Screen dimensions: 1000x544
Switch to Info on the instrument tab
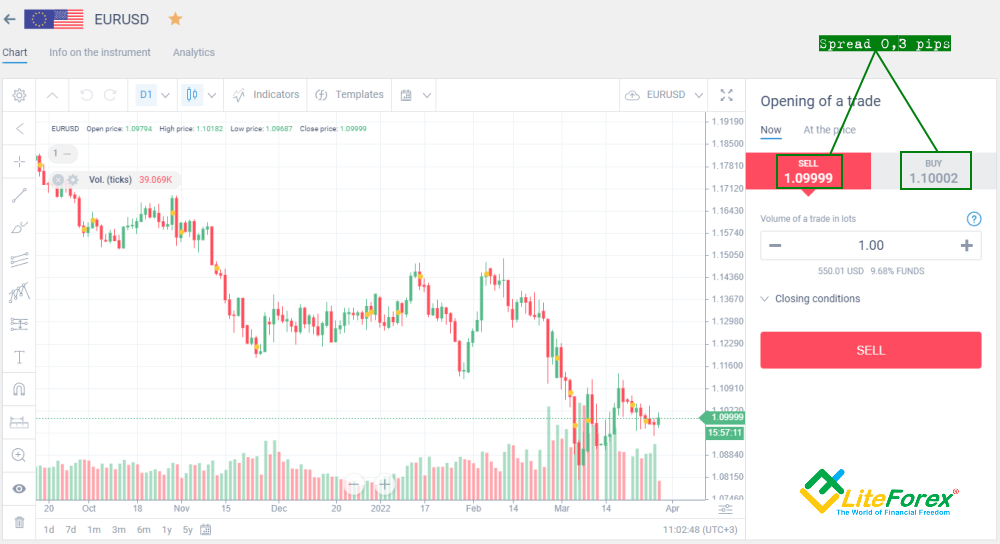pyautogui.click(x=99, y=52)
